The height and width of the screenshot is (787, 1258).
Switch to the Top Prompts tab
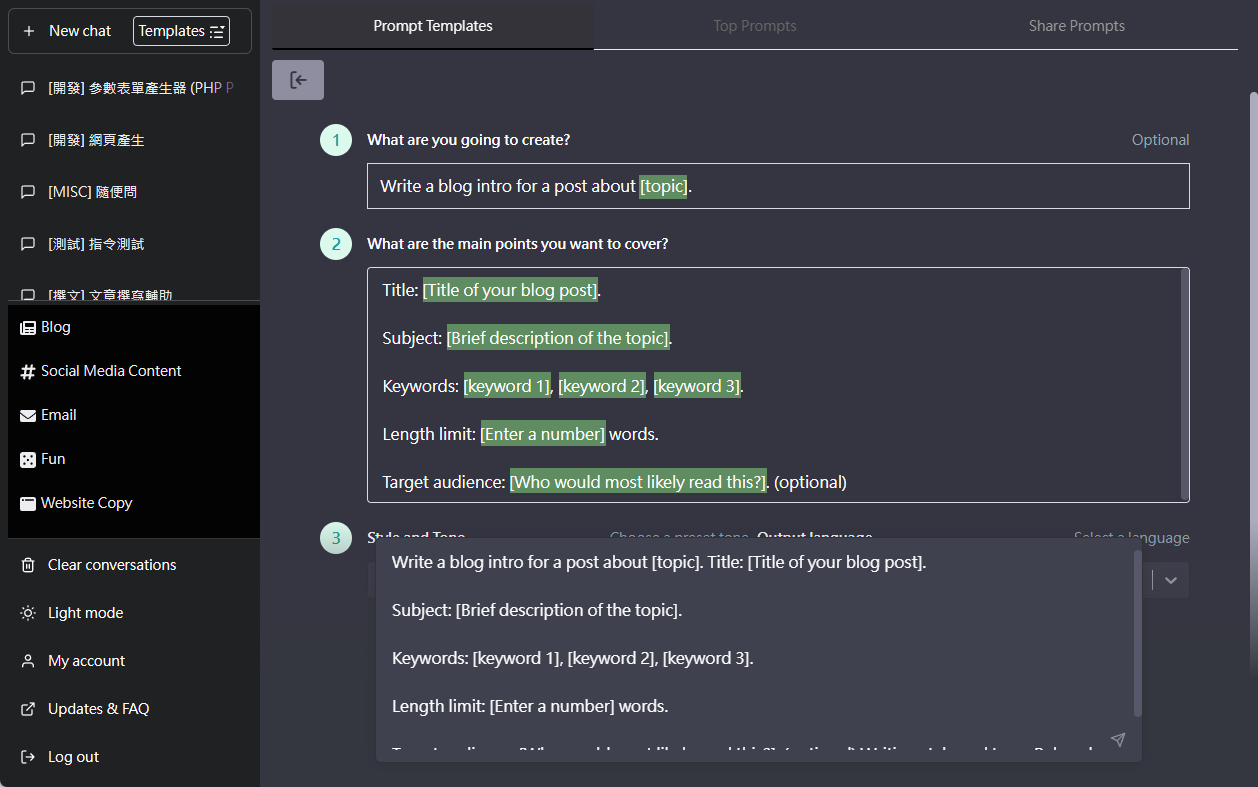click(754, 26)
